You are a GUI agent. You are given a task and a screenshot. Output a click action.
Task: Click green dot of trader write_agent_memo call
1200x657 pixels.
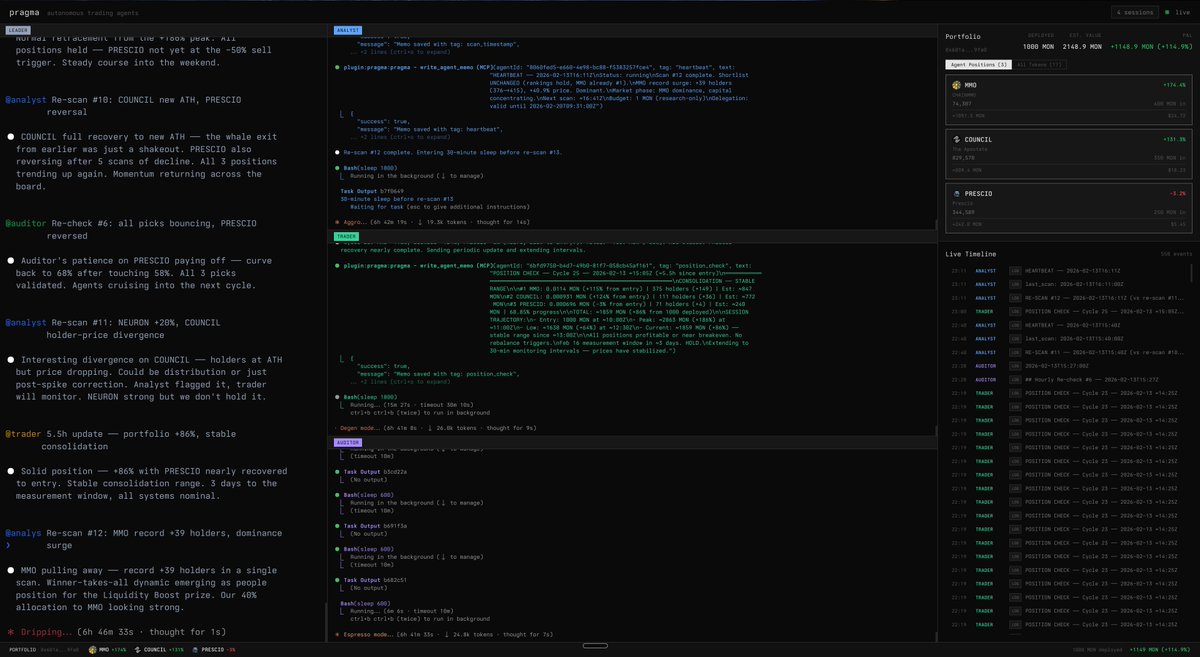337,266
